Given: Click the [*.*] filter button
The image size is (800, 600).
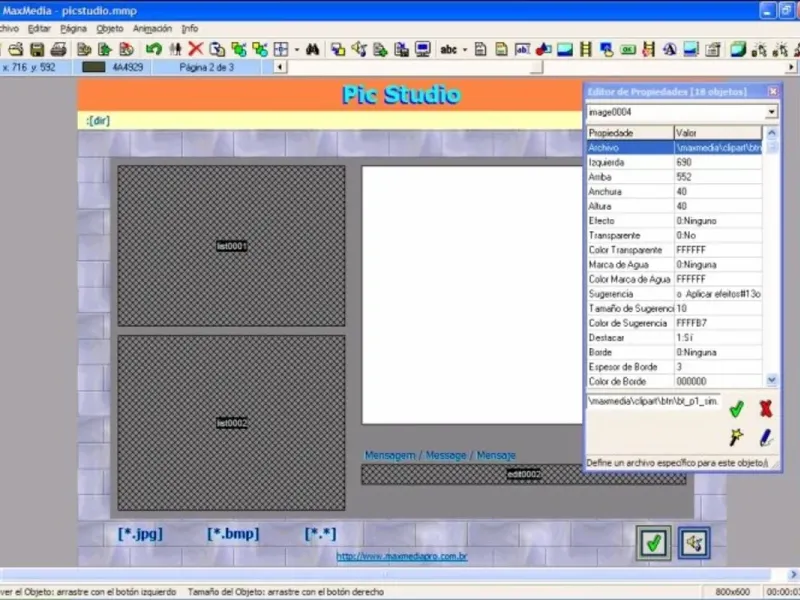Looking at the screenshot, I should 320,534.
